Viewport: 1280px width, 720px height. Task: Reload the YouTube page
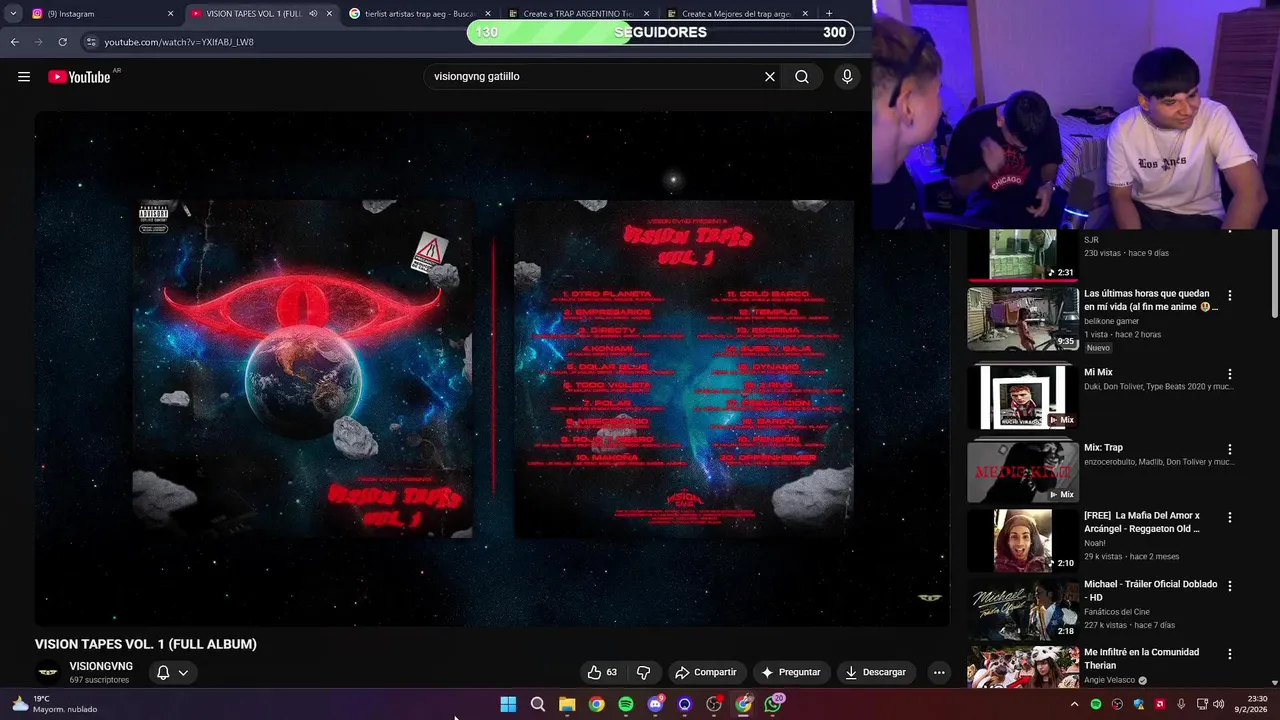(62, 42)
